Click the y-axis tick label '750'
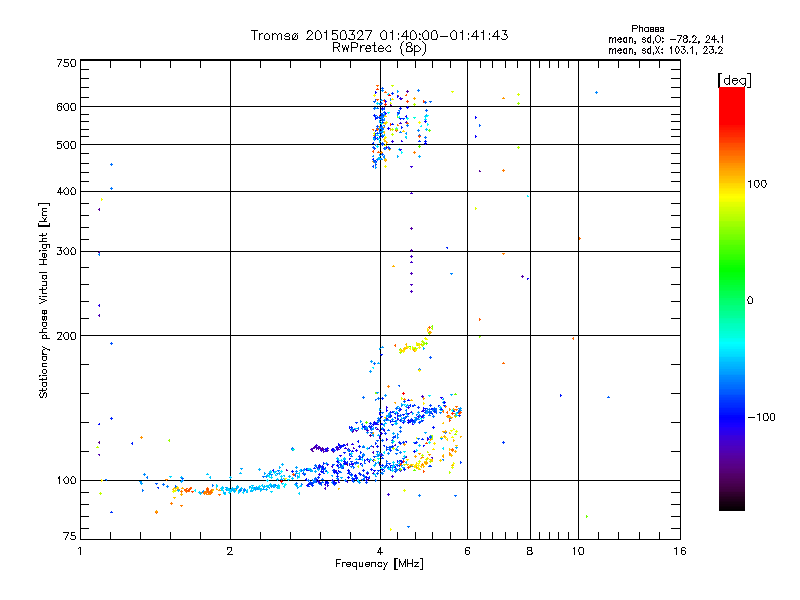The width and height of the screenshot is (800, 600). (66, 63)
